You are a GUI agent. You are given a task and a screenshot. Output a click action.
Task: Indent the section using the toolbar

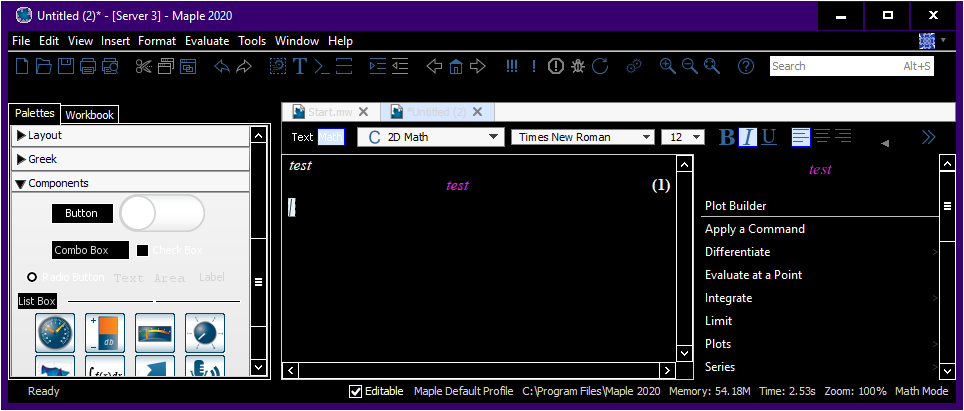click(377, 66)
